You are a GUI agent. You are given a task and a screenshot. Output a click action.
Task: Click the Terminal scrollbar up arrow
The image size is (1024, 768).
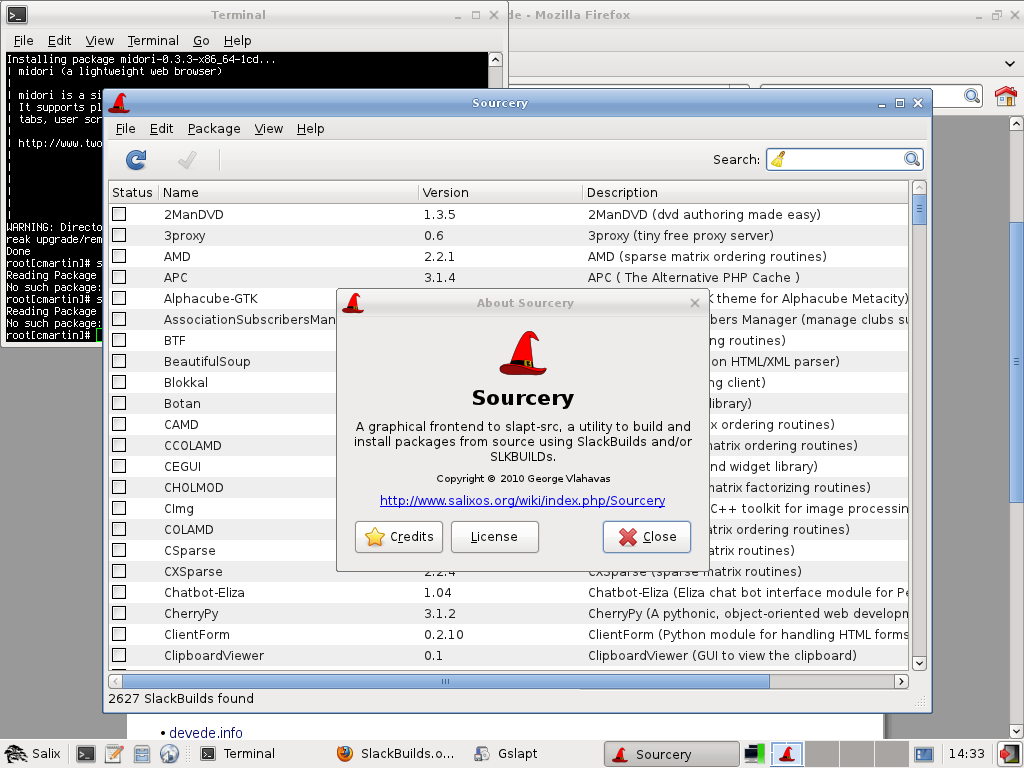pos(496,60)
